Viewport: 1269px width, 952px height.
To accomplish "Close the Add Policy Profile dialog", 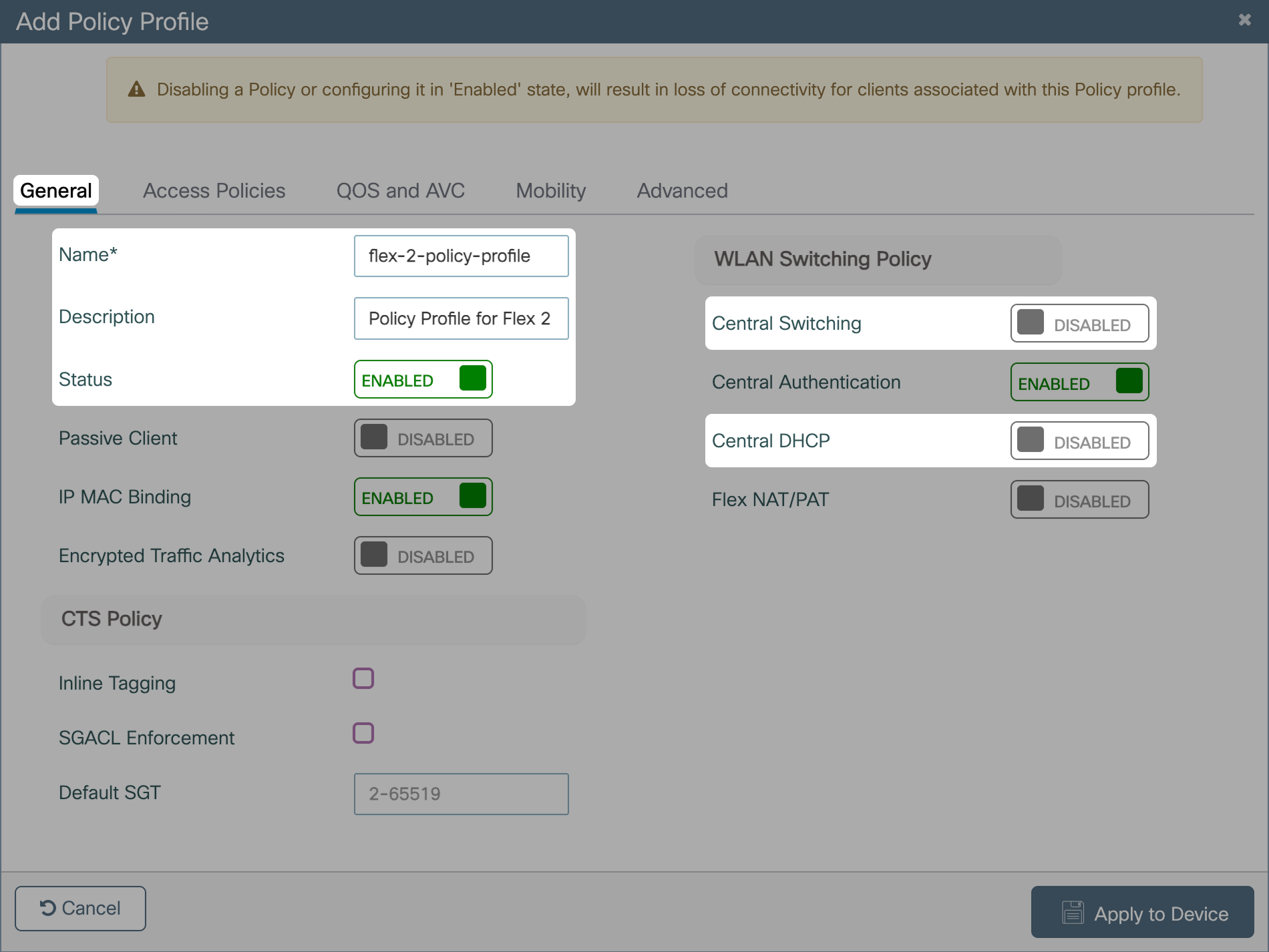I will (1244, 20).
